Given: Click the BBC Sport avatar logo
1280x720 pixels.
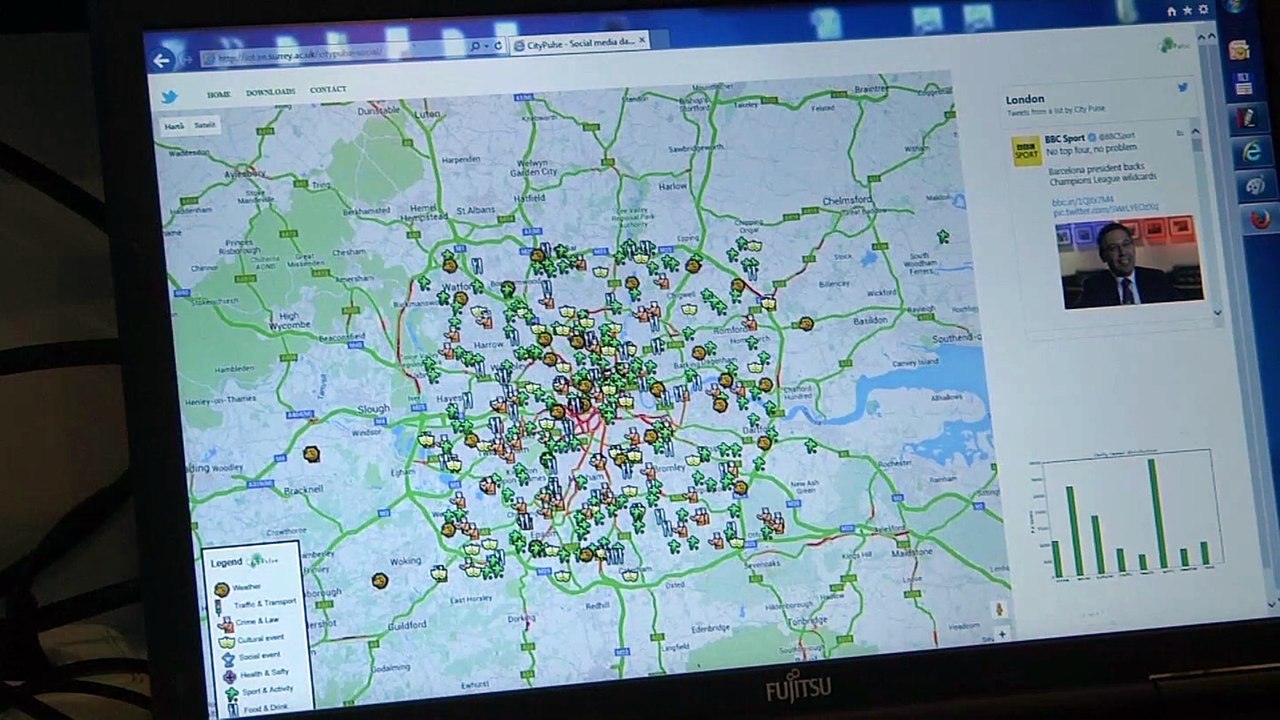Looking at the screenshot, I should [x=1026, y=151].
